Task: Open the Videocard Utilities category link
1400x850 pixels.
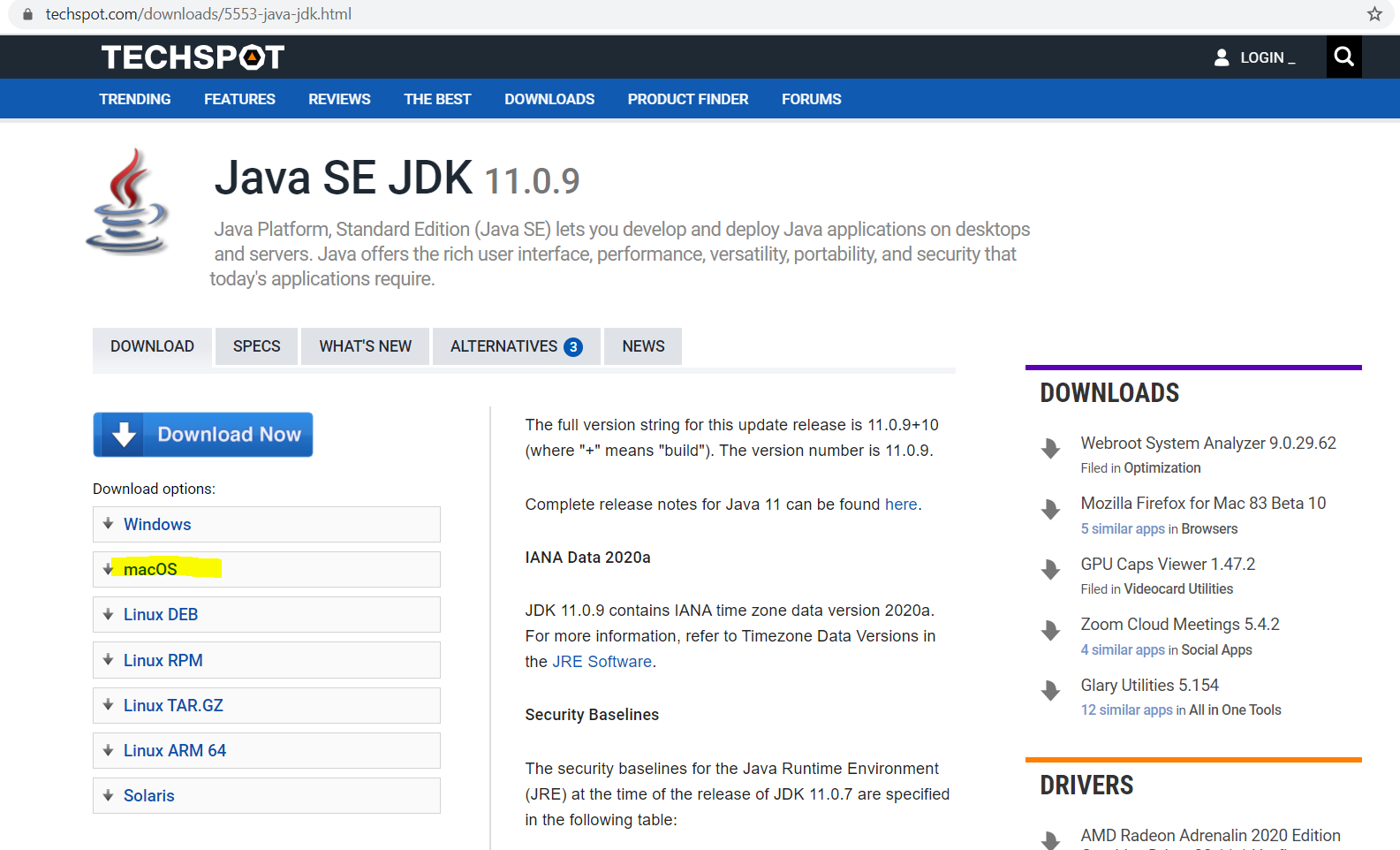Action: click(1178, 588)
